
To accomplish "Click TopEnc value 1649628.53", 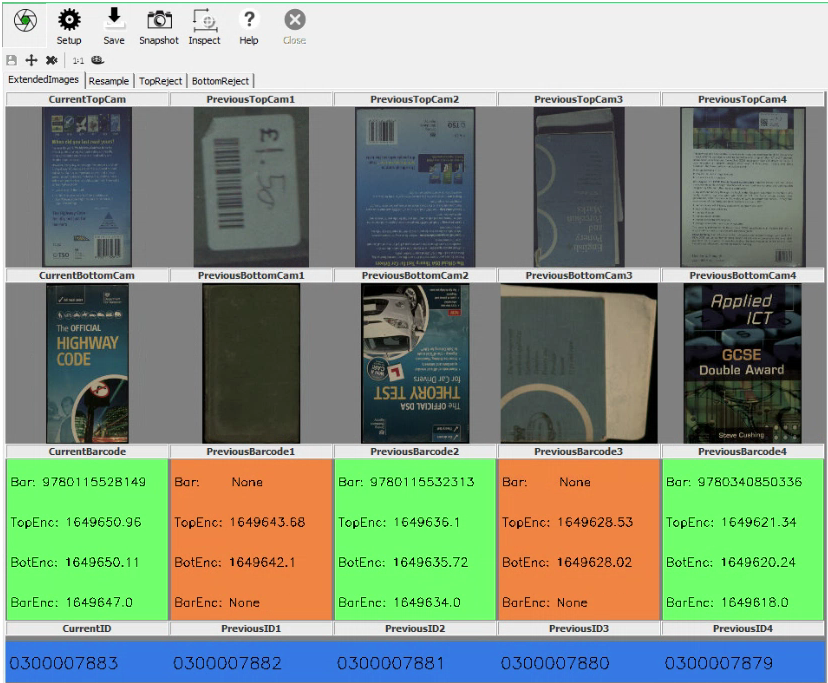I will [595, 522].
